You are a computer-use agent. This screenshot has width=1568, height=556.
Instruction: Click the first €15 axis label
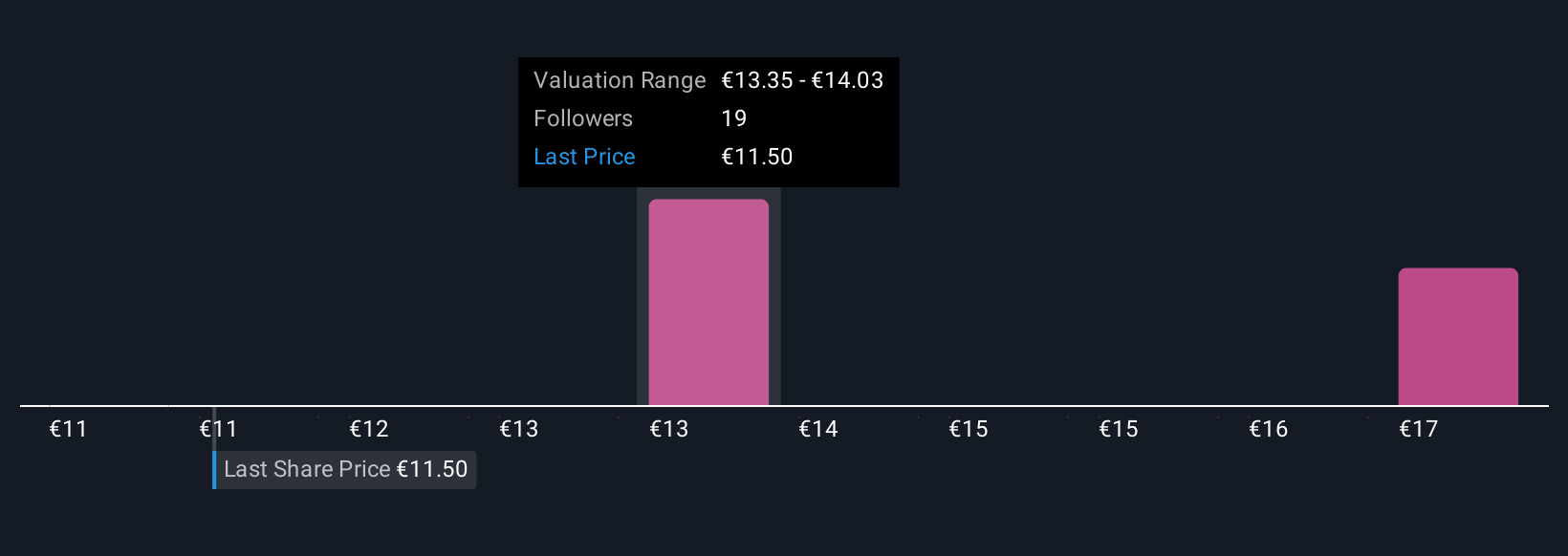point(969,429)
